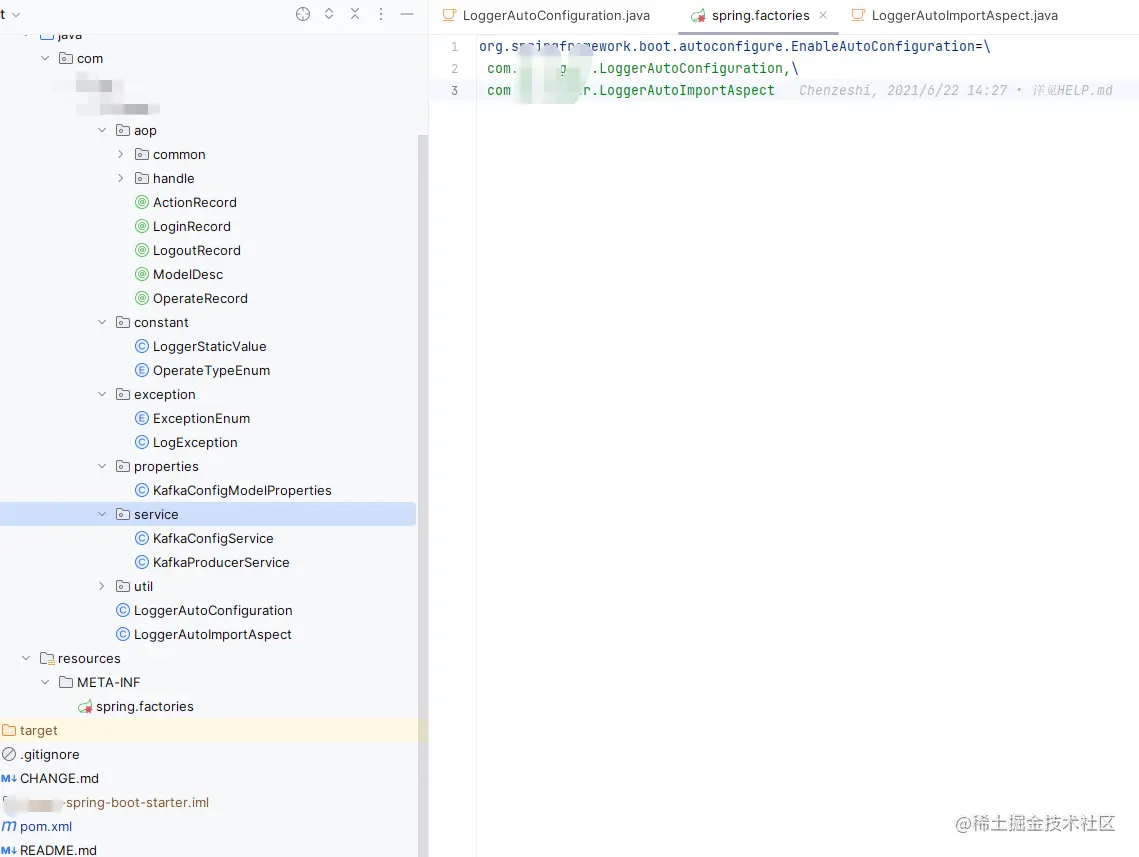The height and width of the screenshot is (857, 1139).
Task: Open the .gitignore file
Action: coord(49,753)
